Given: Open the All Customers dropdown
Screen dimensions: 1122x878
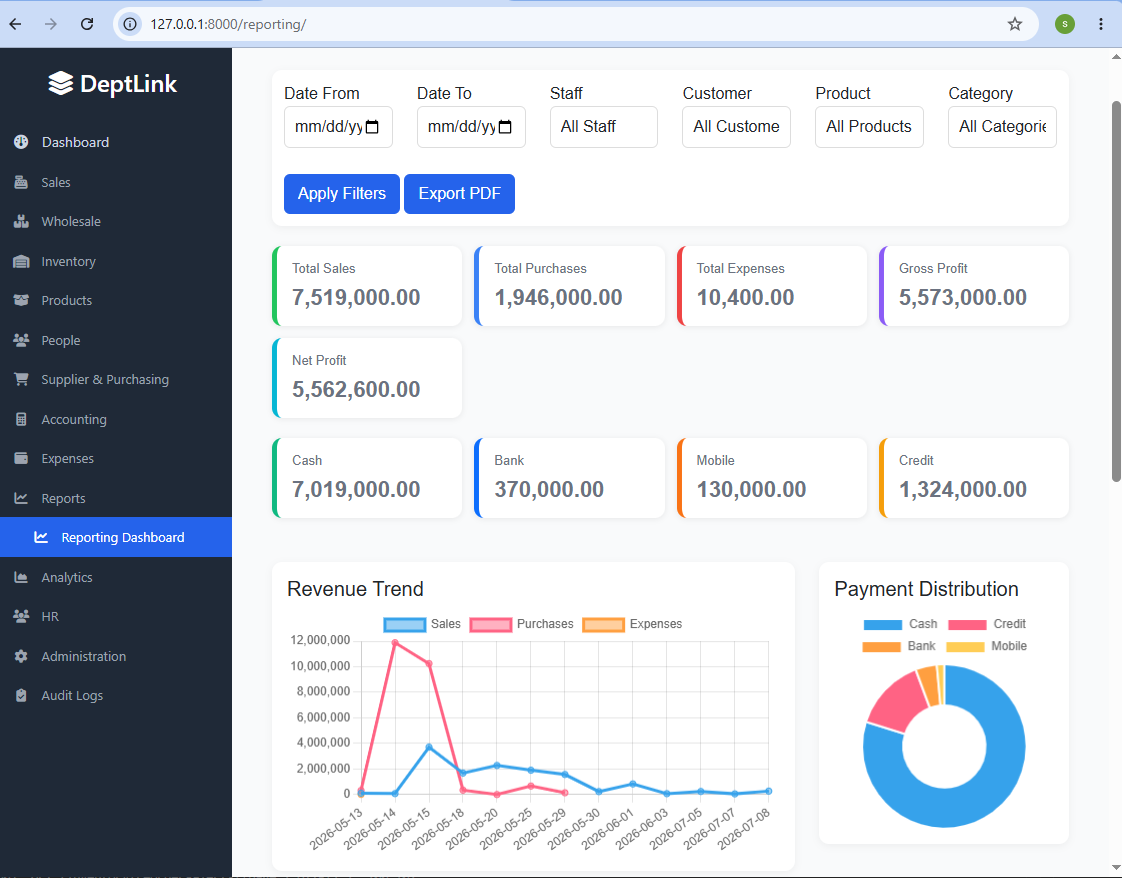Looking at the screenshot, I should pyautogui.click(x=736, y=127).
